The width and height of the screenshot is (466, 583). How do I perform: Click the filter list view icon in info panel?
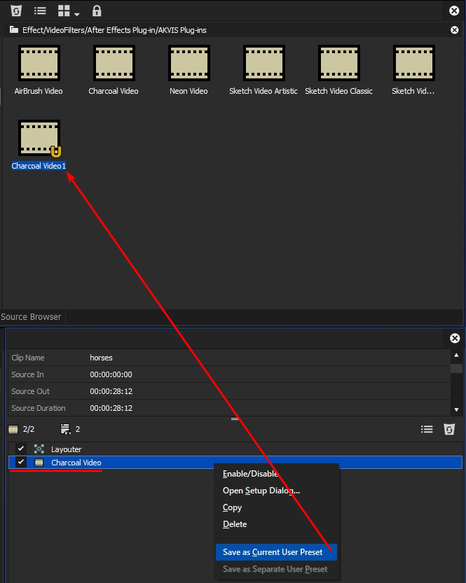tap(427, 429)
